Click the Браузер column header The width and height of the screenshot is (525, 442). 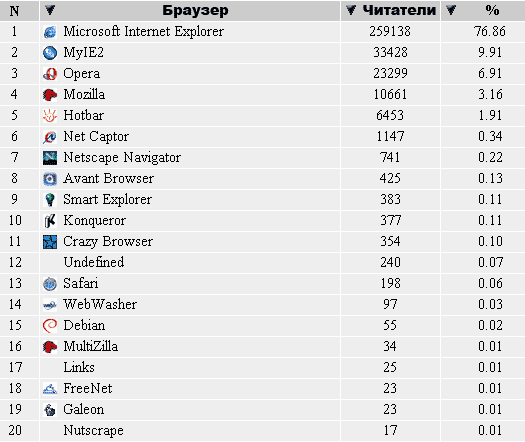tap(195, 11)
